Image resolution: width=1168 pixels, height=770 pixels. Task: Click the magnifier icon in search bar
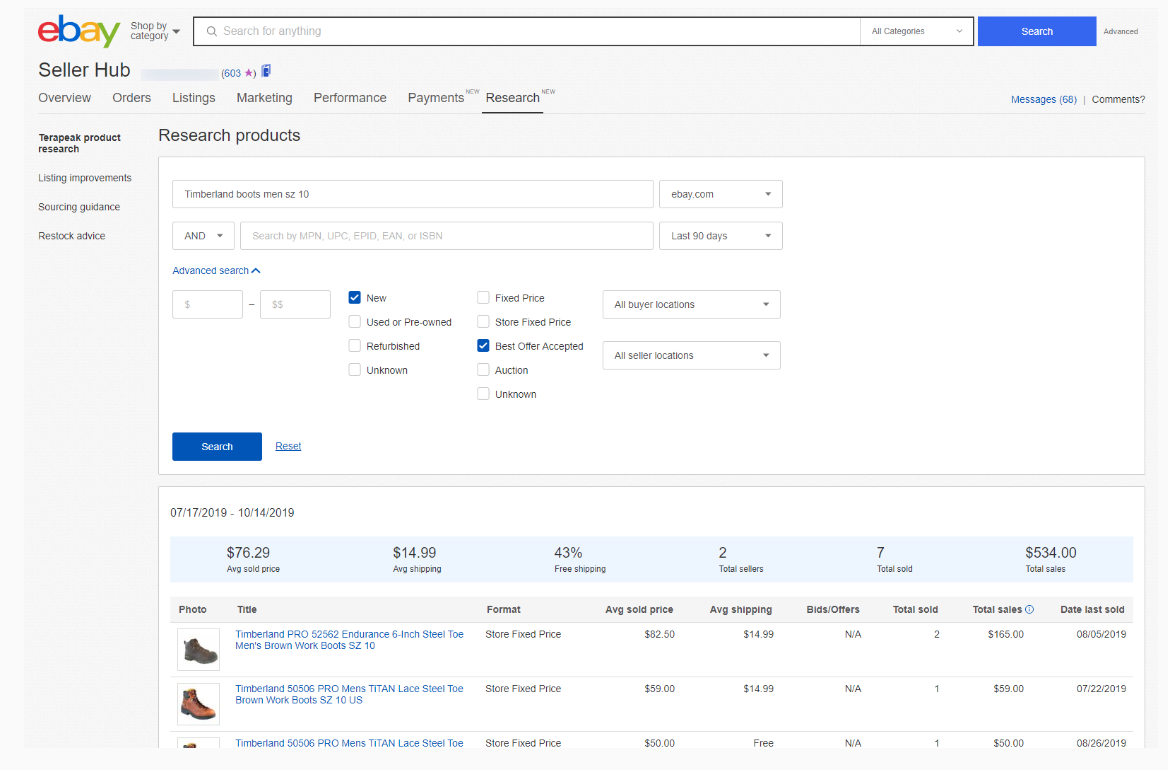point(212,31)
